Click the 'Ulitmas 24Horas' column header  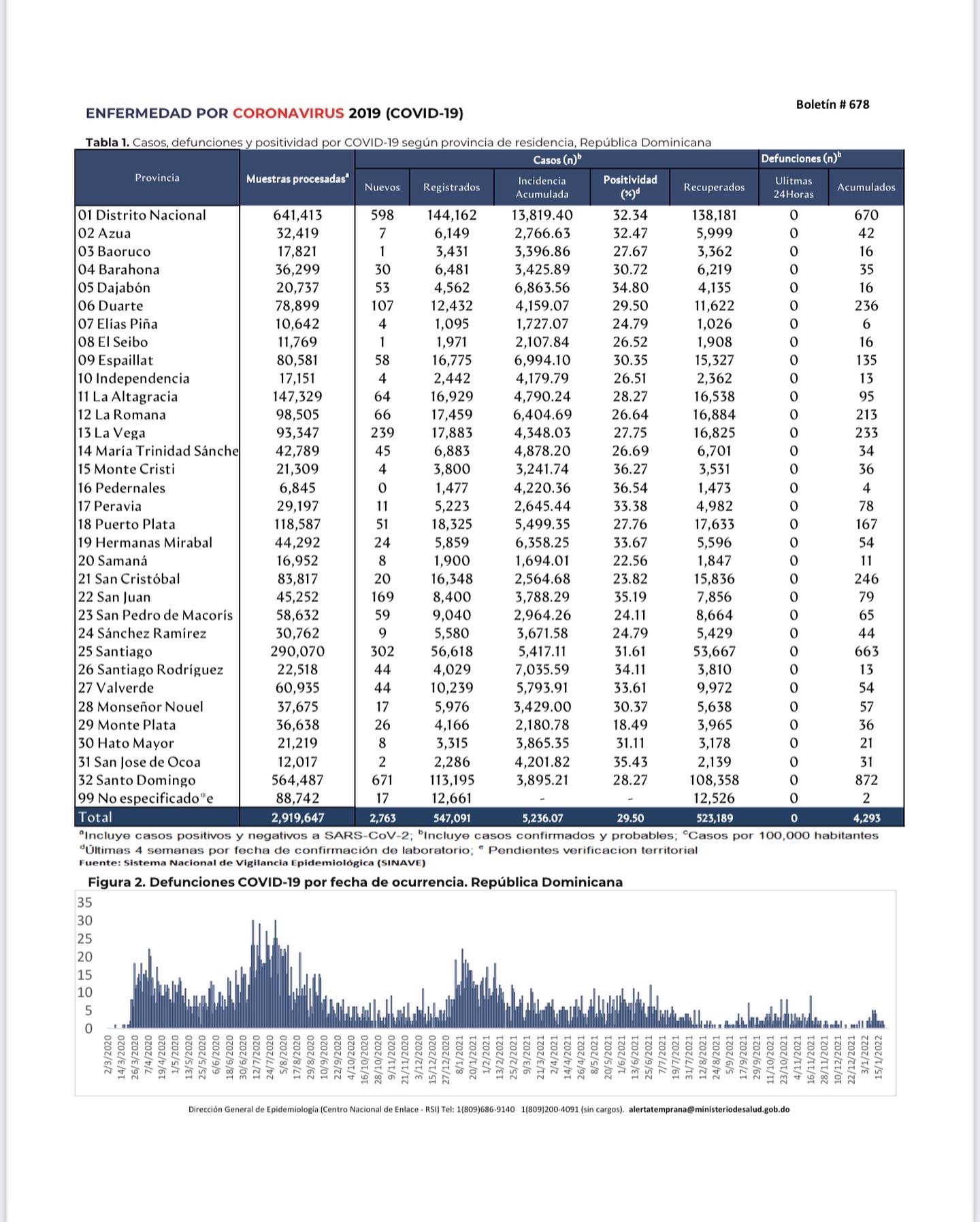click(794, 187)
